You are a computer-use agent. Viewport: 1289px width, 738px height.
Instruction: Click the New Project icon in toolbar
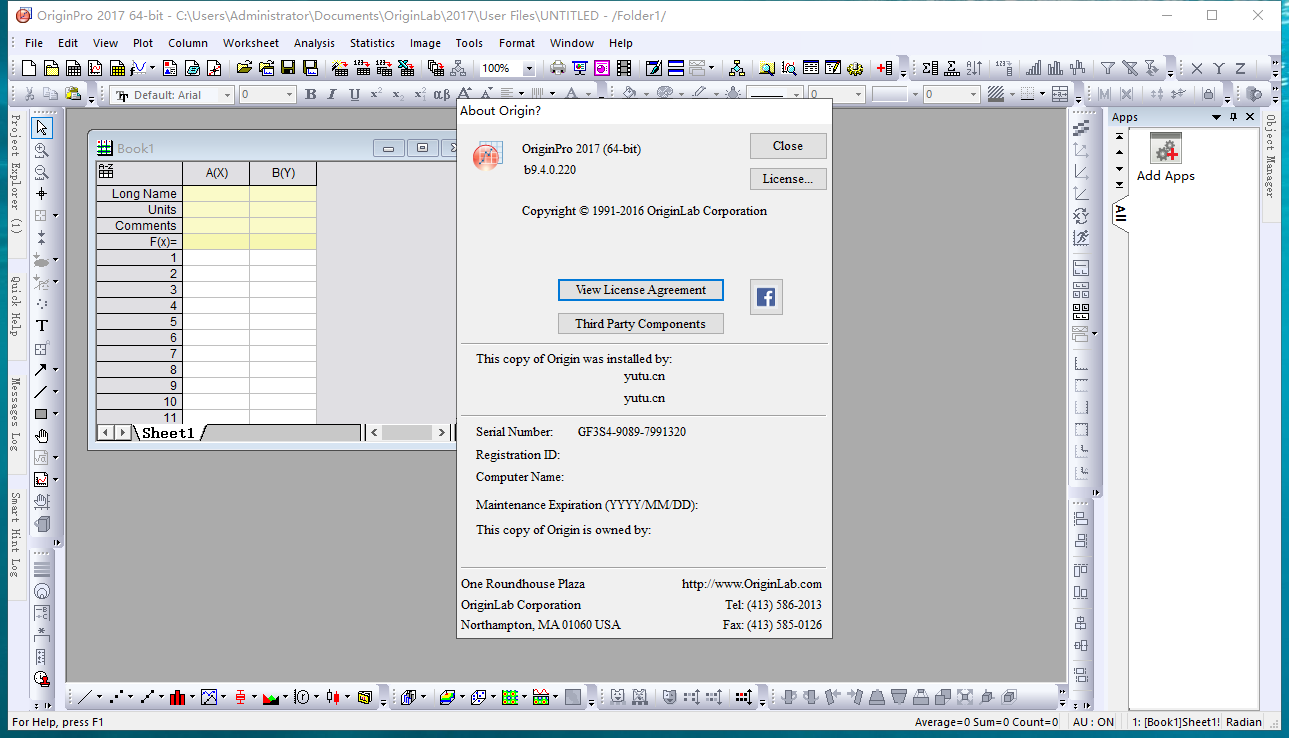click(x=28, y=69)
